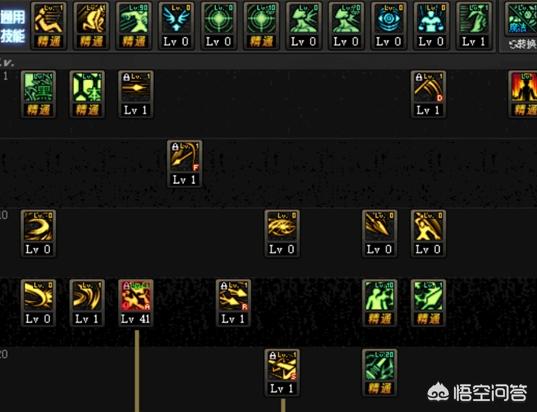
Task: Select the blue wings skill icon
Action: (176, 26)
